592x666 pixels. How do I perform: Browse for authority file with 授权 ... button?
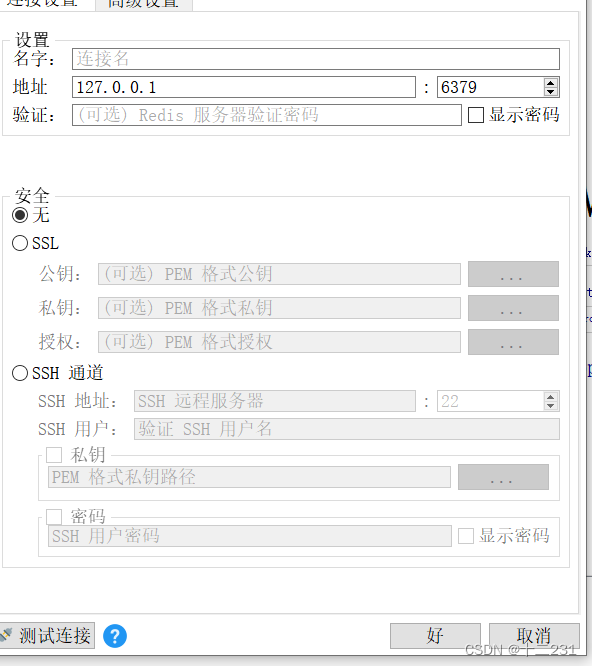513,342
